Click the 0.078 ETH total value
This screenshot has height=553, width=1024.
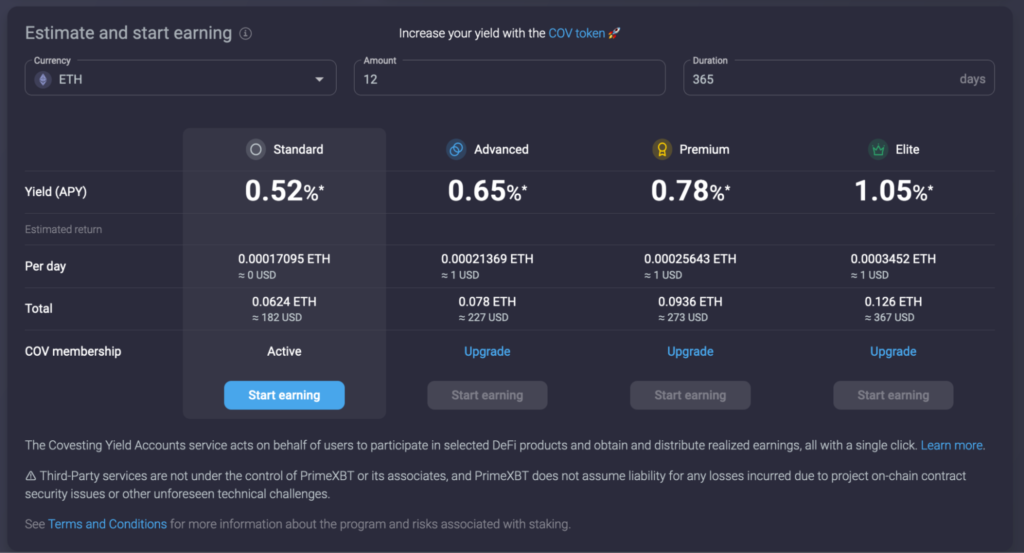(x=487, y=302)
